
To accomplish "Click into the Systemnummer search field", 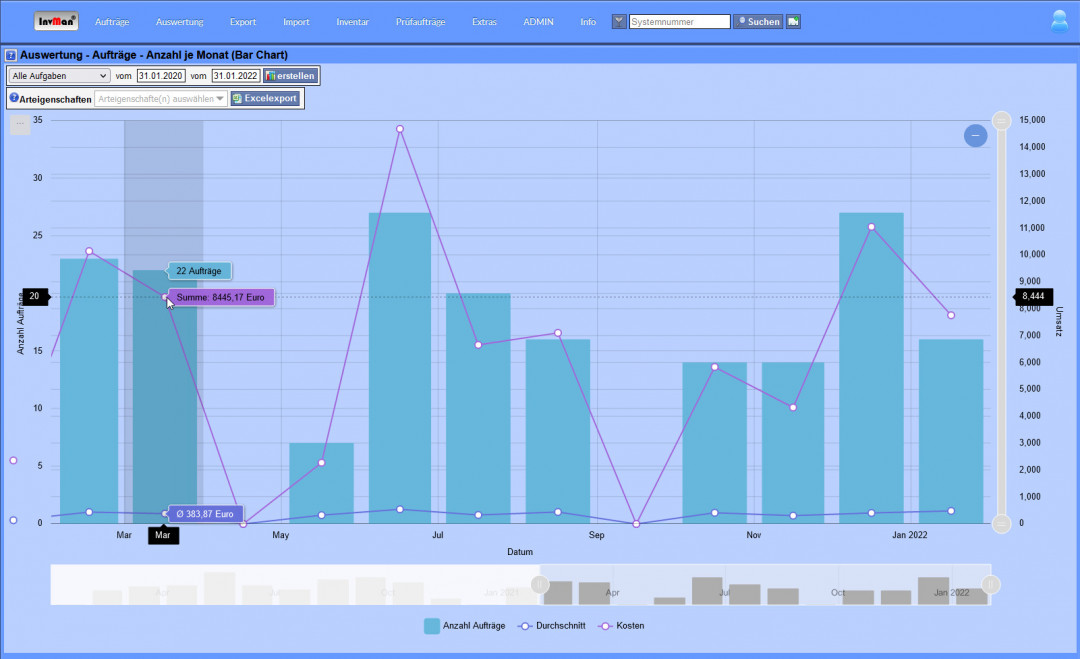I will [x=679, y=21].
